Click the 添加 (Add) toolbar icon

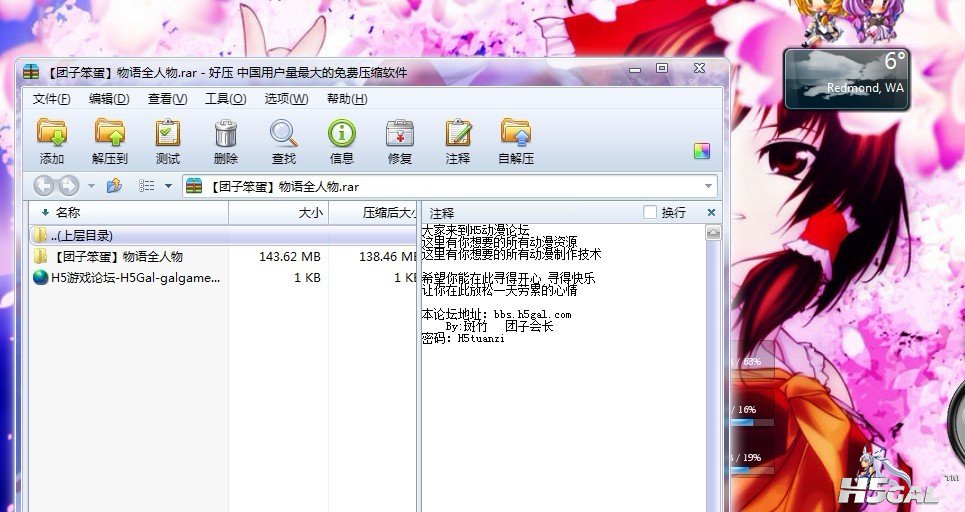(x=52, y=142)
